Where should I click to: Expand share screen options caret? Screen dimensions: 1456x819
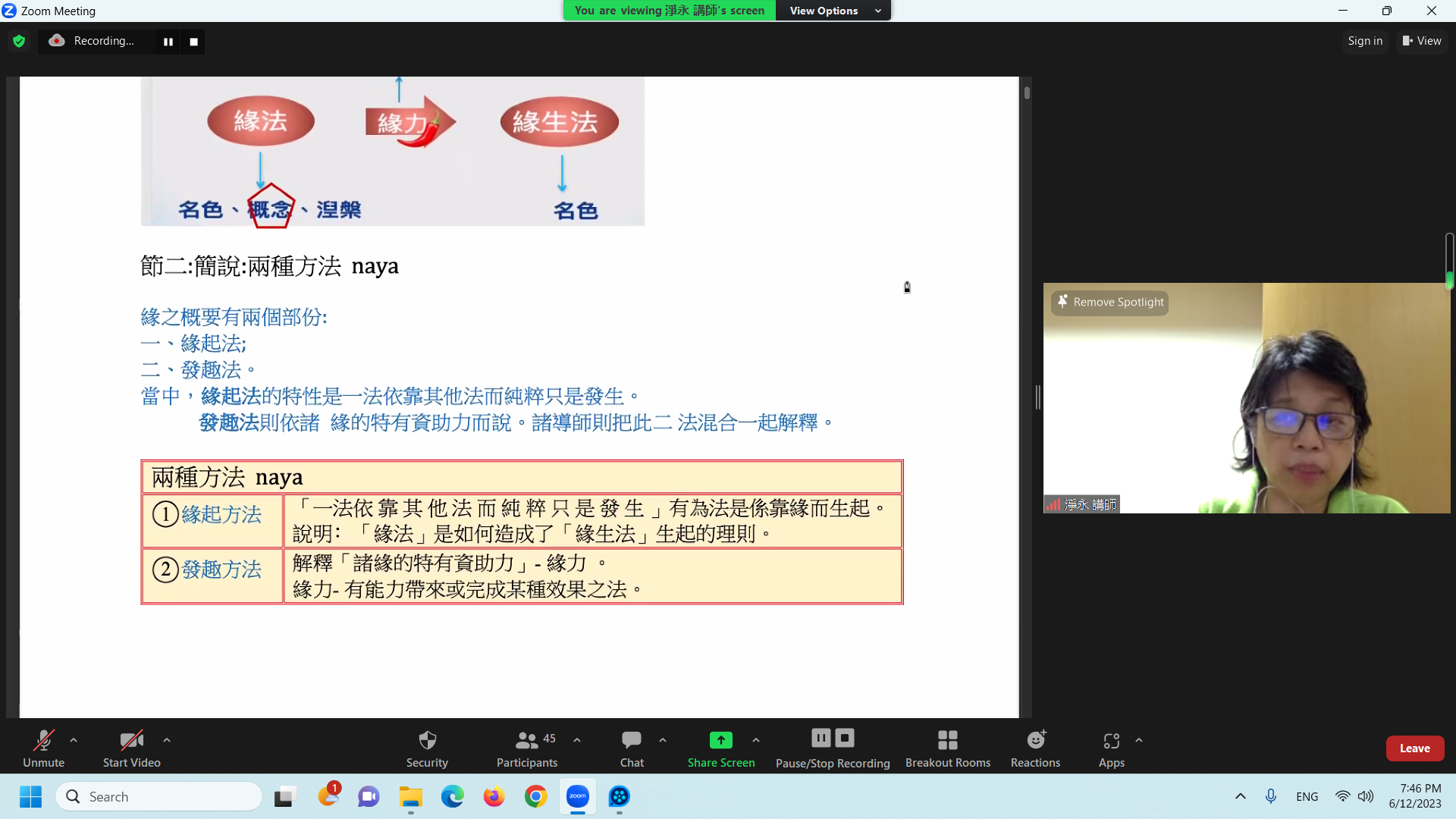pyautogui.click(x=756, y=740)
